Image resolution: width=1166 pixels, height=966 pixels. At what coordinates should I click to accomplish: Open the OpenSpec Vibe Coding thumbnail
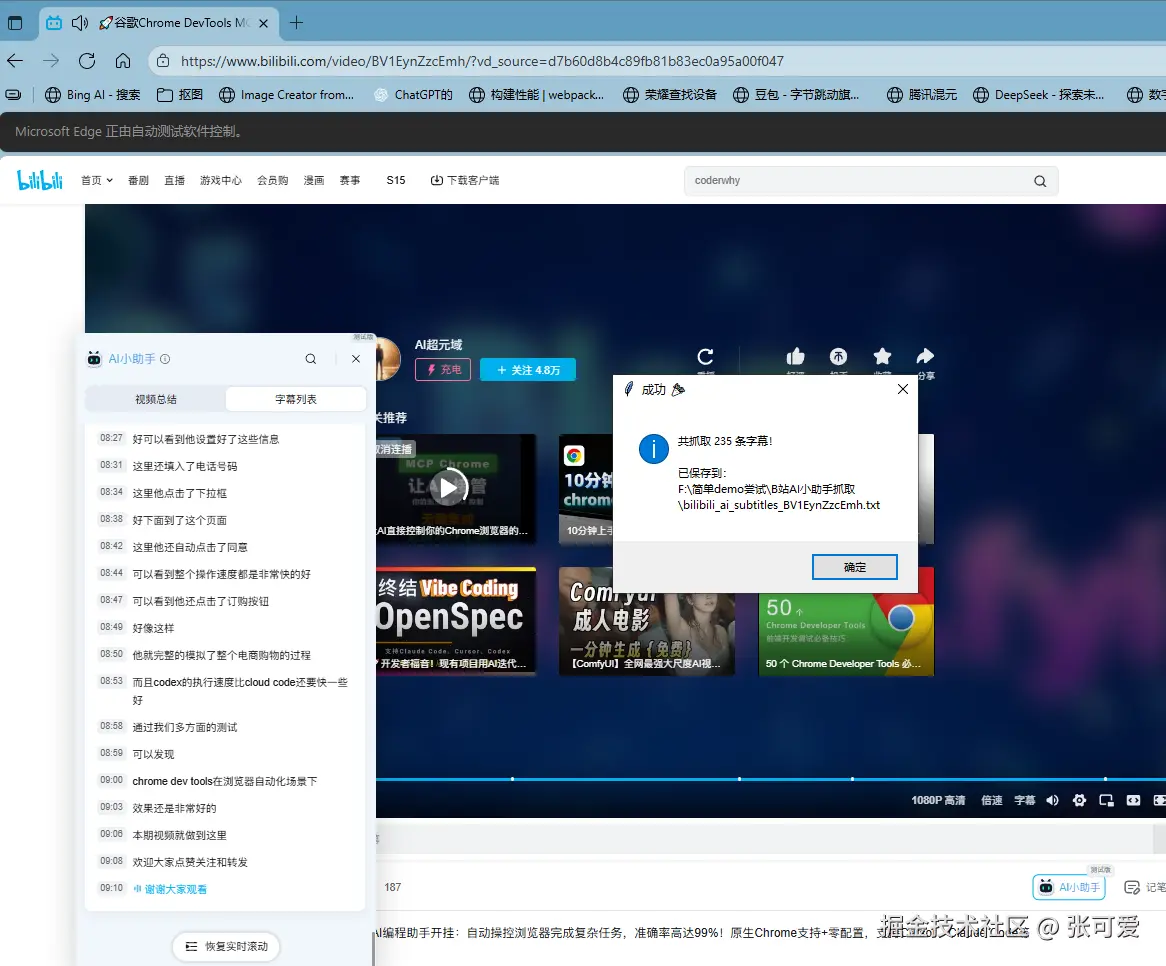pyautogui.click(x=456, y=622)
